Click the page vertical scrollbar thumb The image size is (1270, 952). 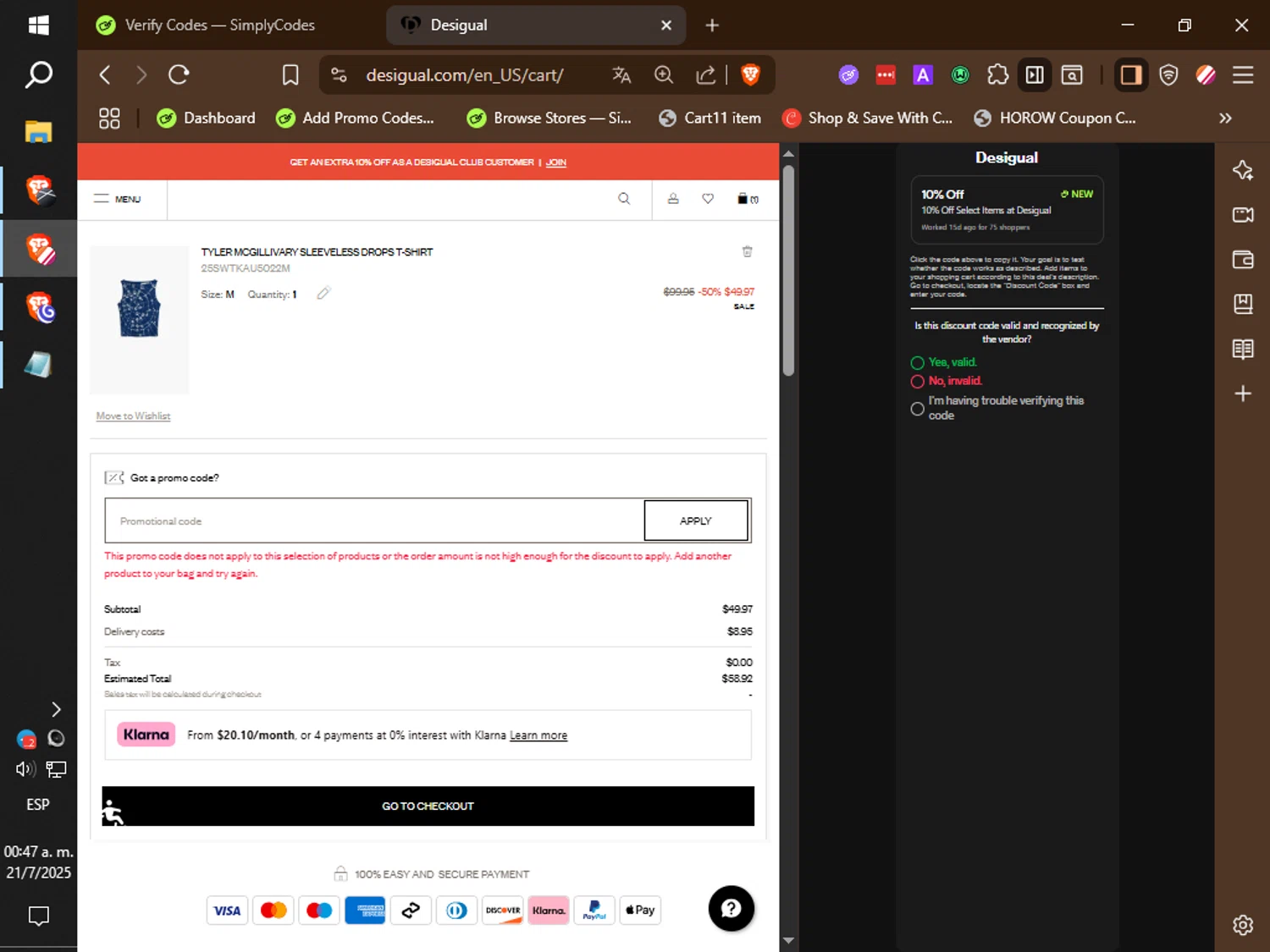[788, 271]
